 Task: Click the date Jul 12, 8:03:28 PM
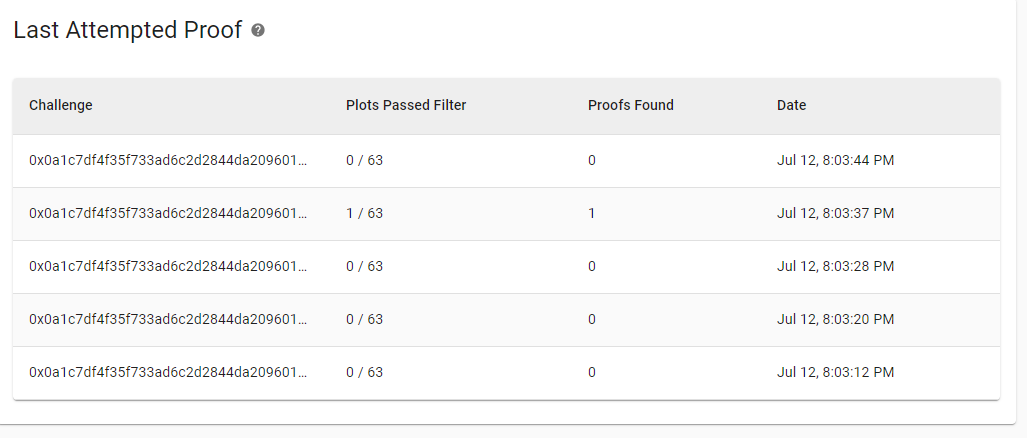click(x=835, y=266)
